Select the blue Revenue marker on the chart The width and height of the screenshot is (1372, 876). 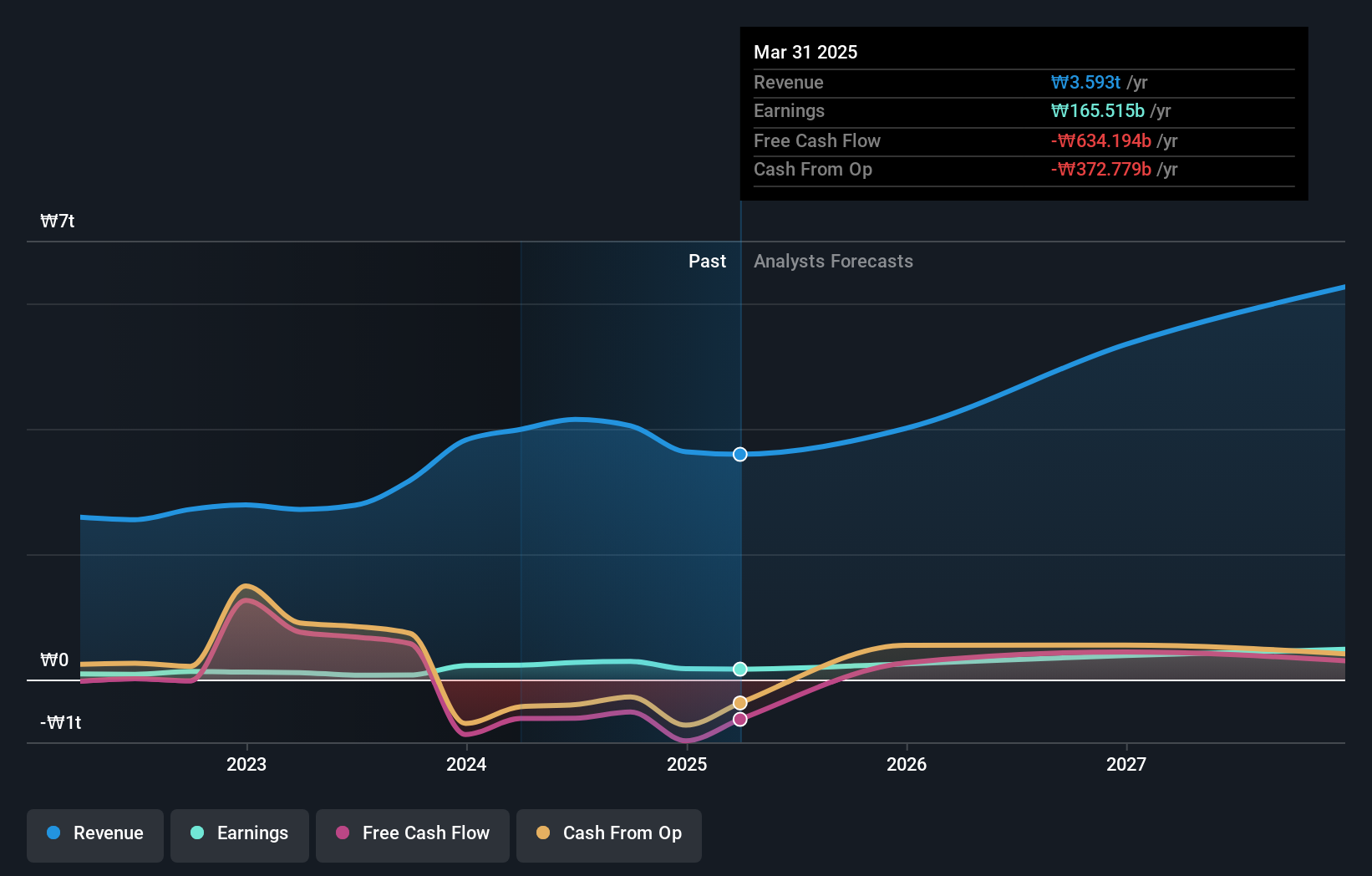[739, 454]
